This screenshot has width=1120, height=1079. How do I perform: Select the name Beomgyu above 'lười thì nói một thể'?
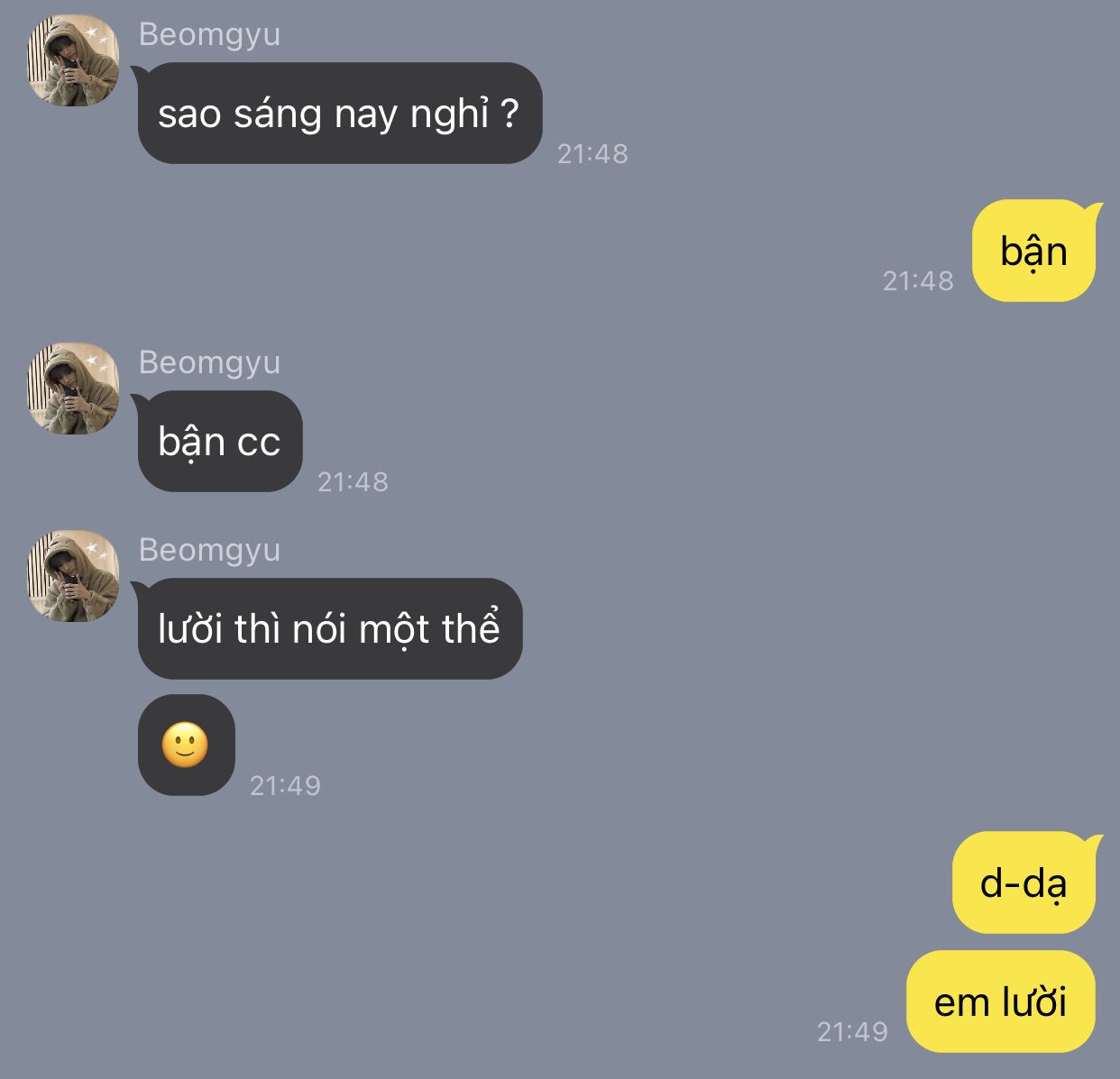click(209, 550)
